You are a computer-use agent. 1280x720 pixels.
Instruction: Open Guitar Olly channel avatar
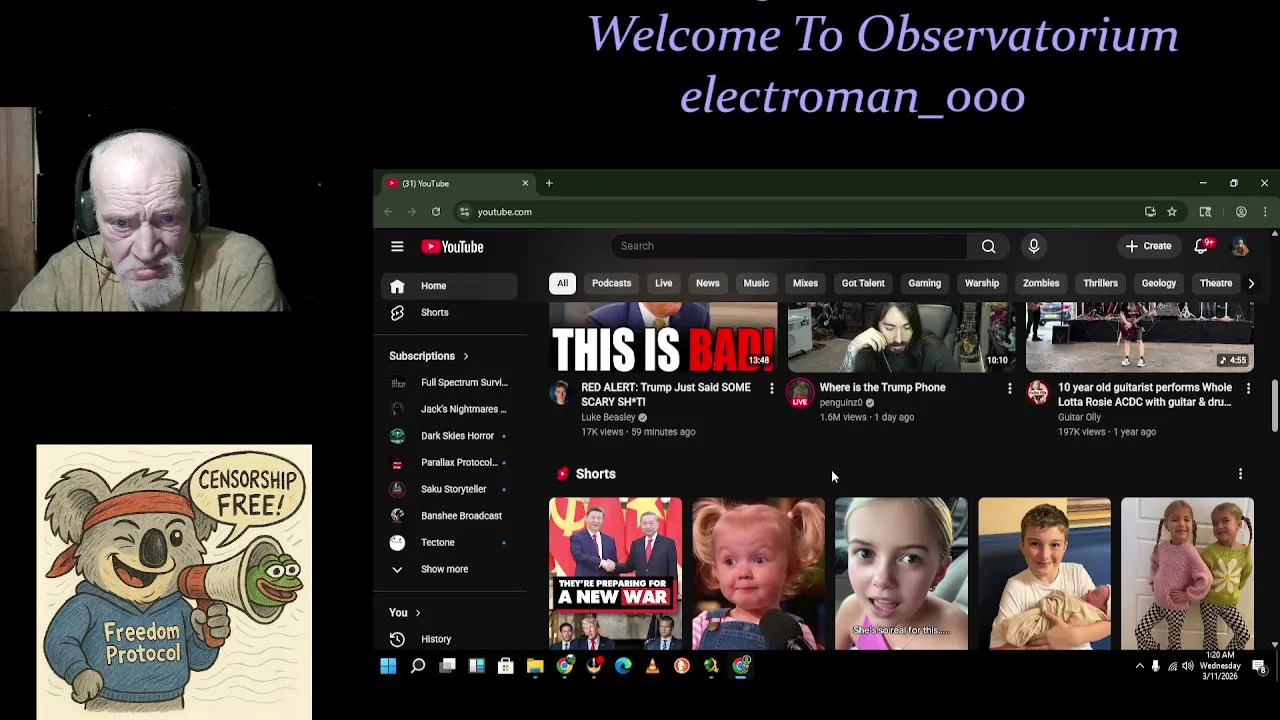coord(1038,392)
